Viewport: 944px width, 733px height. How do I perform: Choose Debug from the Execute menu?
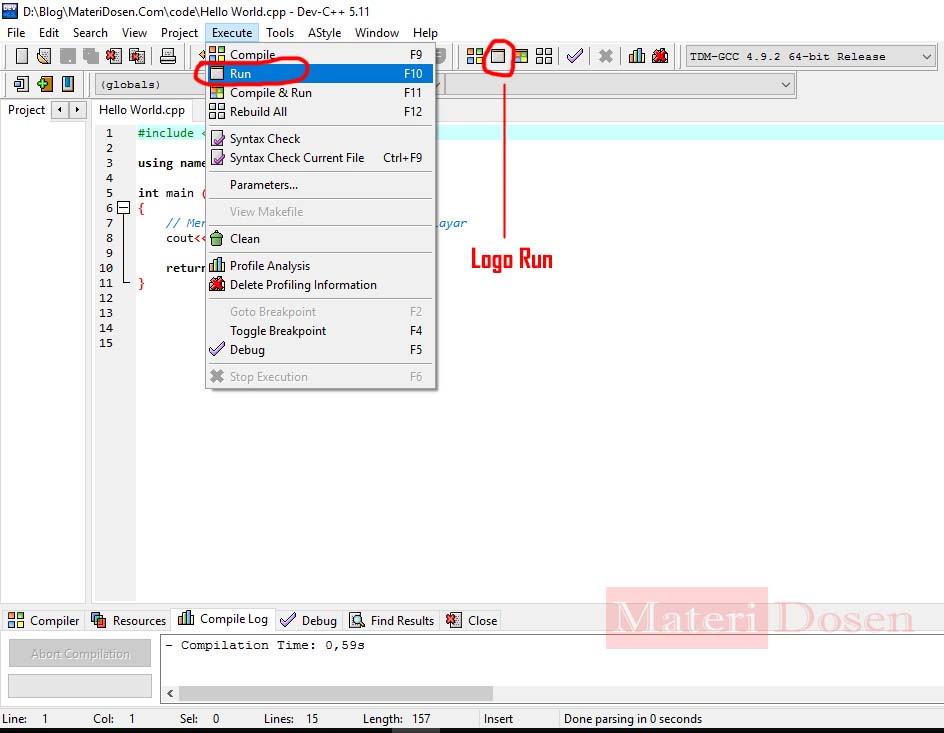pyautogui.click(x=320, y=350)
